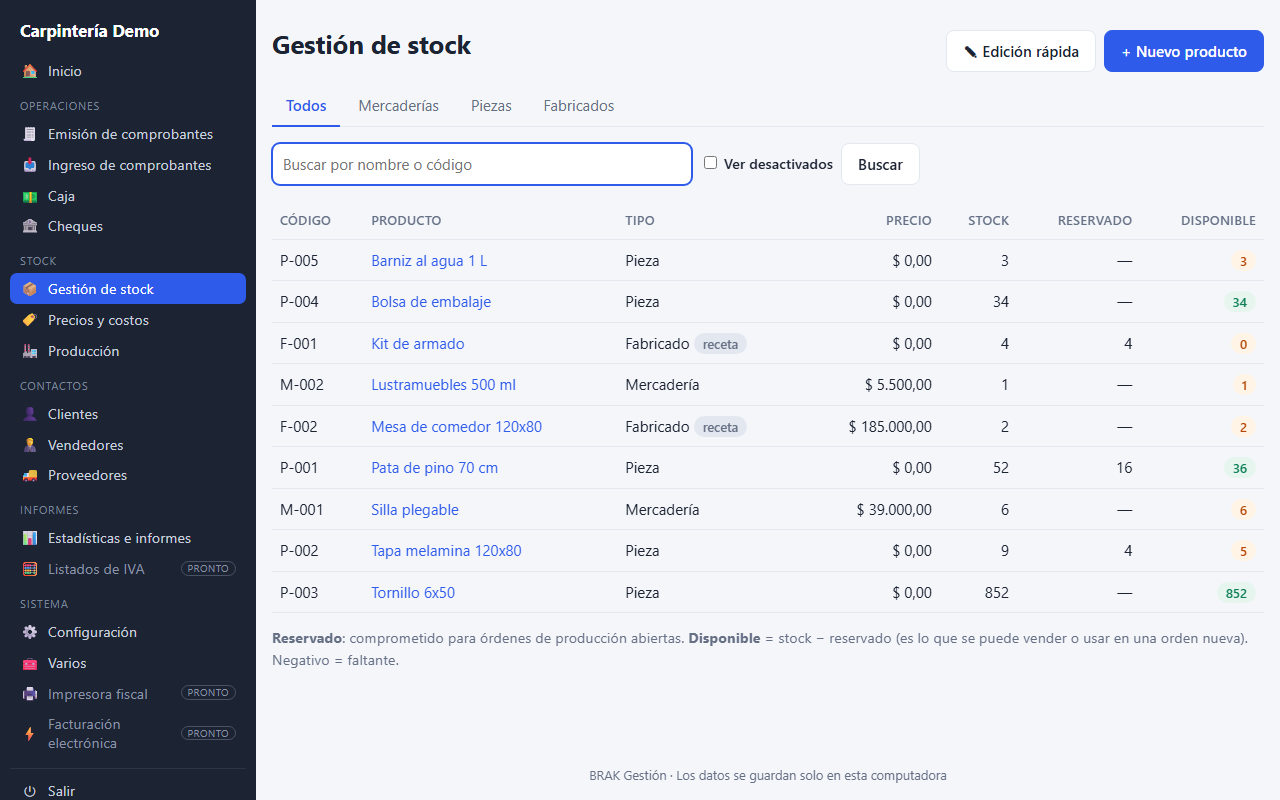This screenshot has height=800, width=1280.
Task: Click the toolbox icon beside Varios
Action: pyautogui.click(x=30, y=663)
